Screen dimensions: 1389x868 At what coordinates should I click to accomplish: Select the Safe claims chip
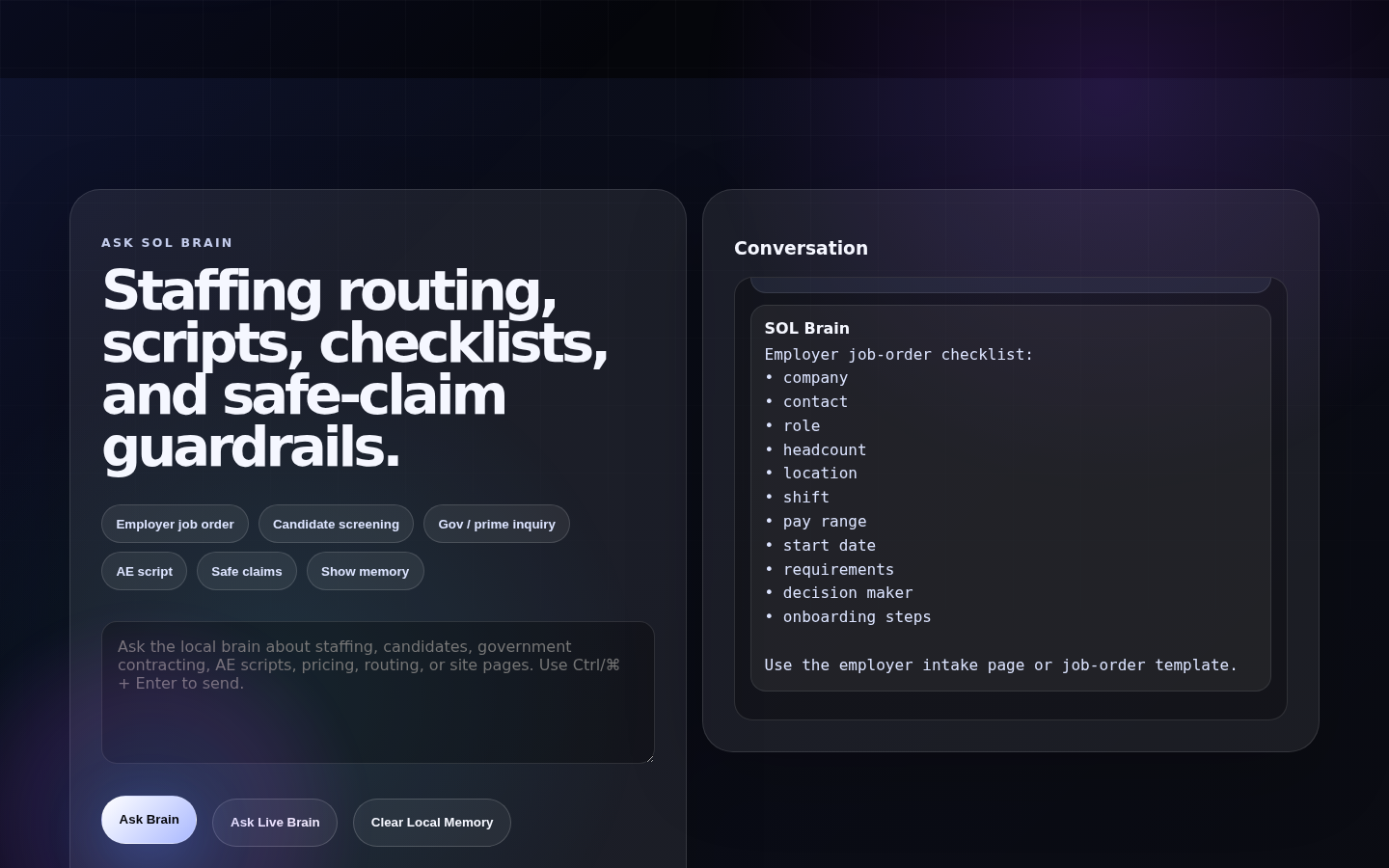[247, 571]
